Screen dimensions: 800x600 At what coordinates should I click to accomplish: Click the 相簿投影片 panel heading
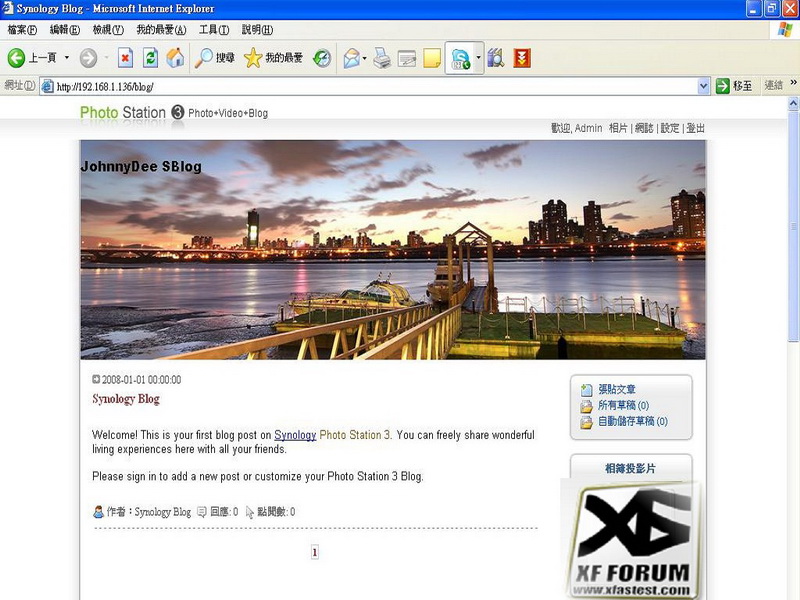(x=630, y=468)
